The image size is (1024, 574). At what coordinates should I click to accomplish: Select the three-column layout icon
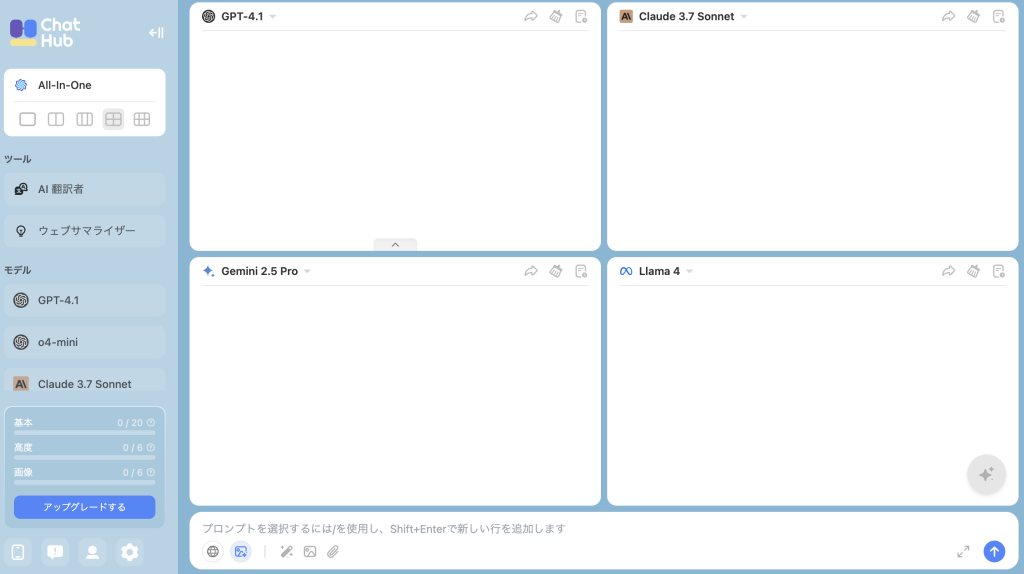(x=84, y=120)
